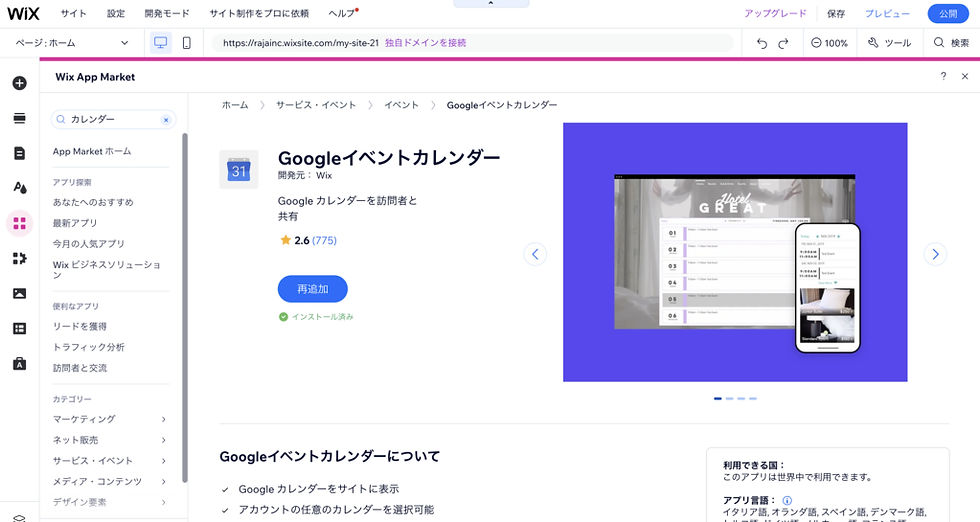This screenshot has height=522, width=980.
Task: Click the アップグレード link
Action: (x=775, y=13)
